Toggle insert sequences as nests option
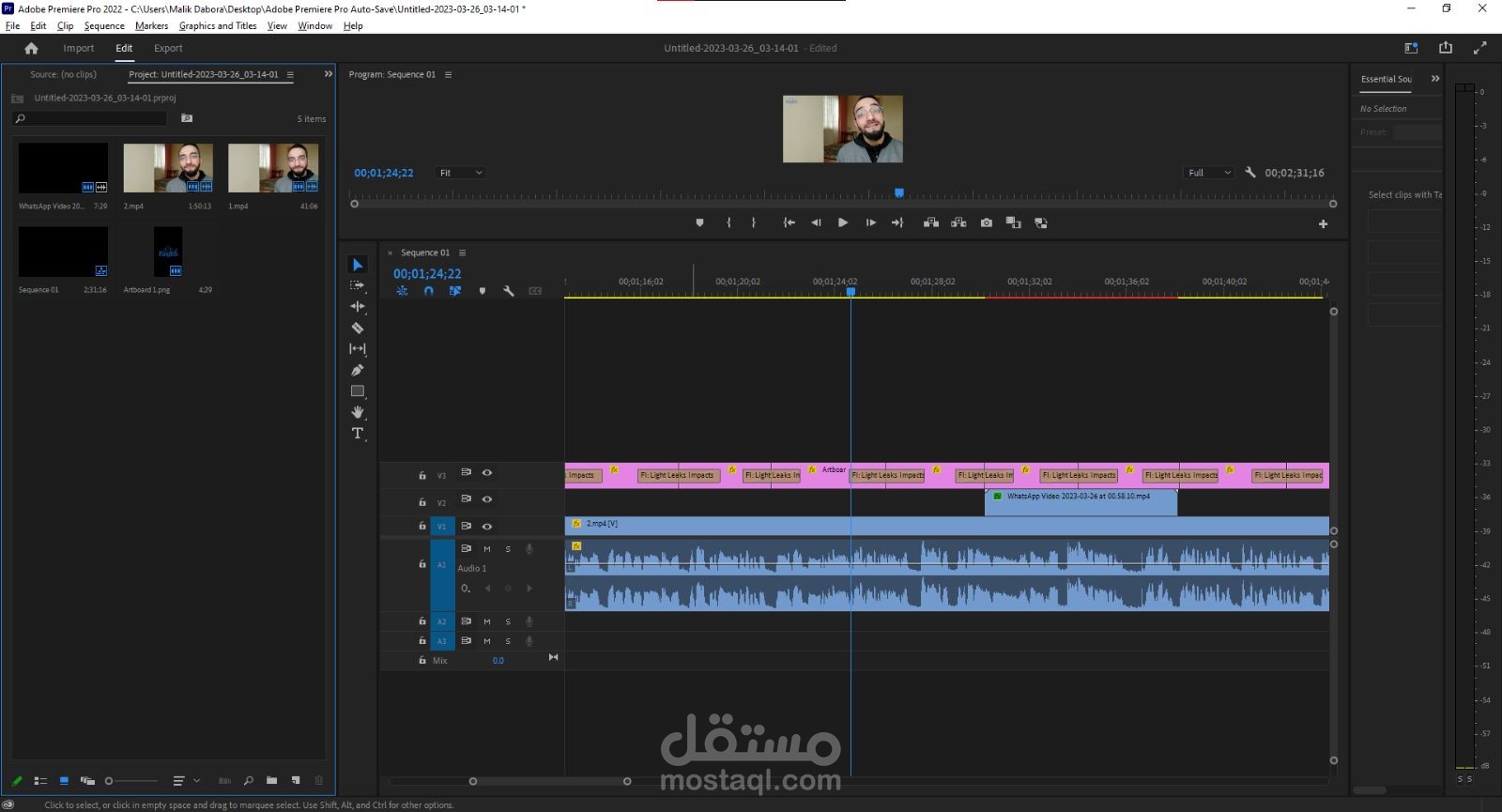The image size is (1502, 812). tap(403, 291)
